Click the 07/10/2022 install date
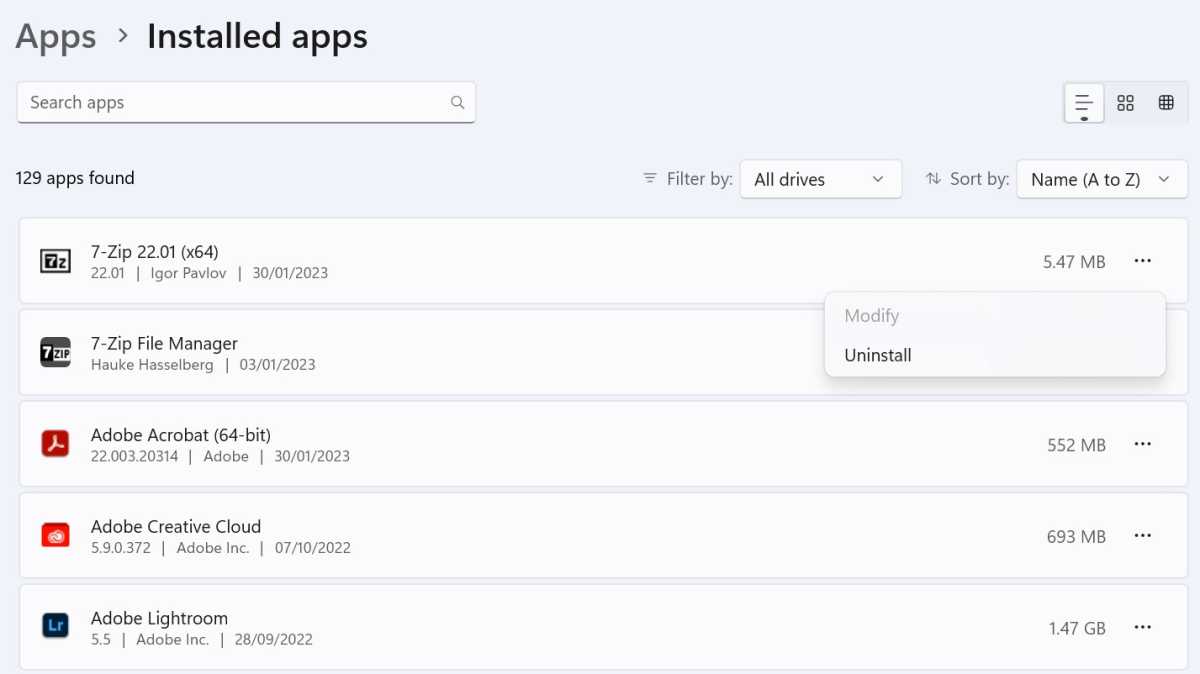Image resolution: width=1200 pixels, height=674 pixels. (312, 548)
